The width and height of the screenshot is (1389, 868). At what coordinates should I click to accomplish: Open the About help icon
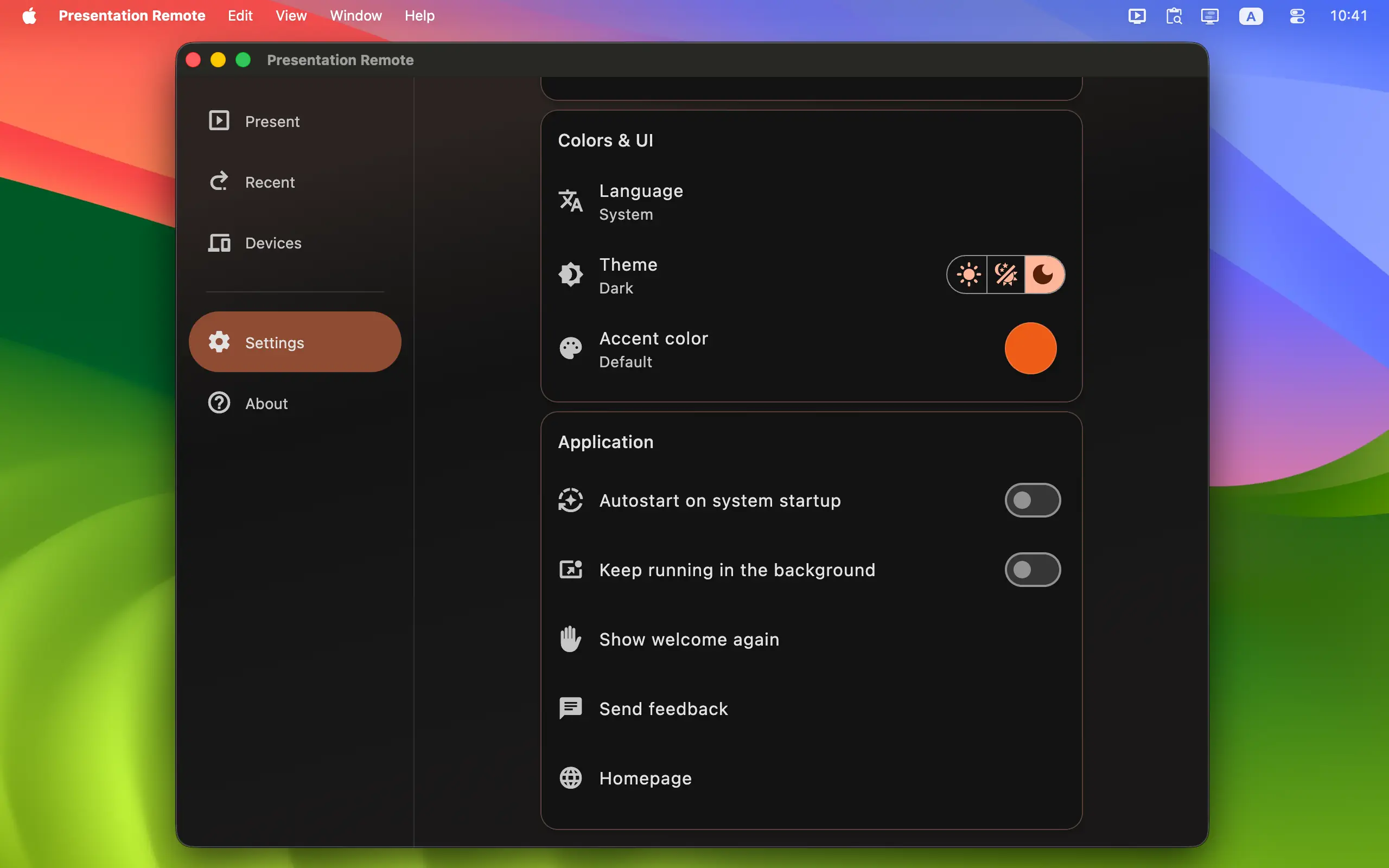(x=219, y=403)
